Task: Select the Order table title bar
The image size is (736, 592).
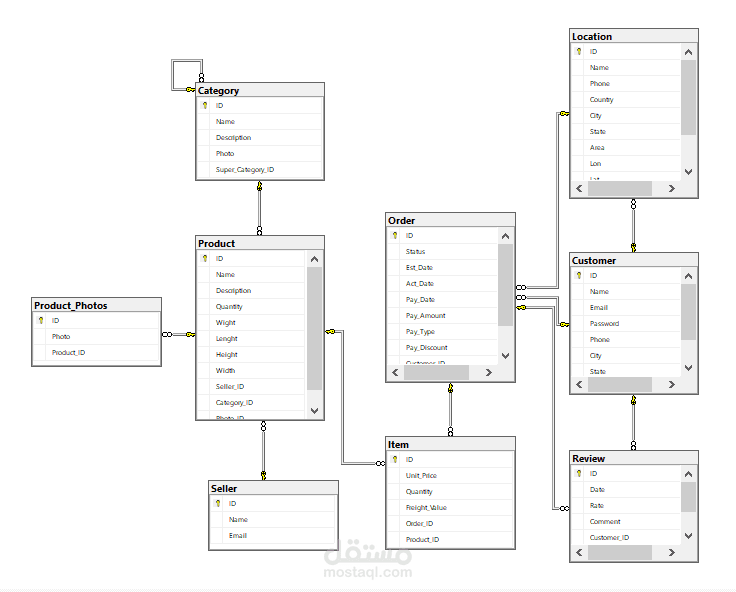Action: click(x=450, y=220)
